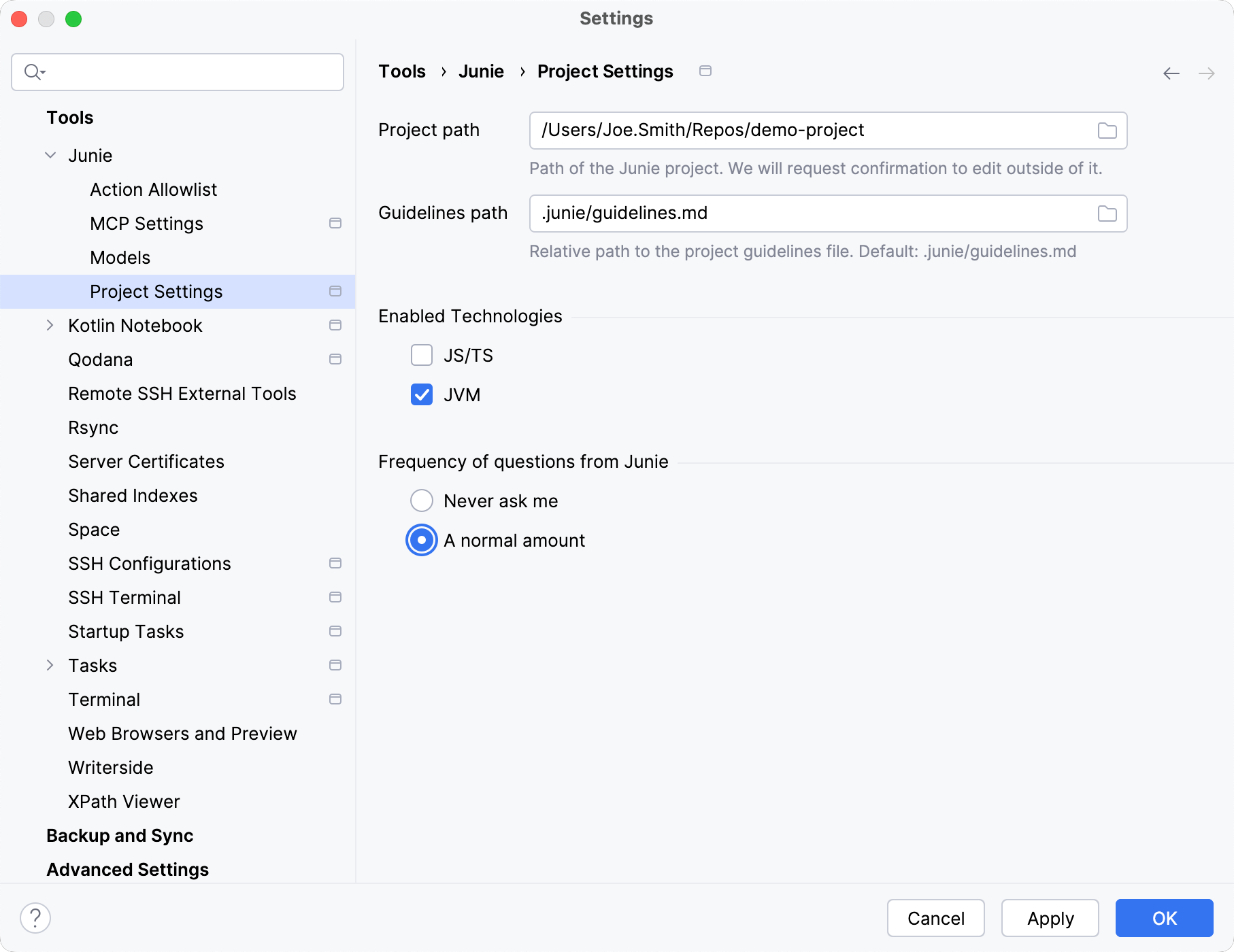Apply the changed settings
The height and width of the screenshot is (952, 1234).
(1050, 918)
